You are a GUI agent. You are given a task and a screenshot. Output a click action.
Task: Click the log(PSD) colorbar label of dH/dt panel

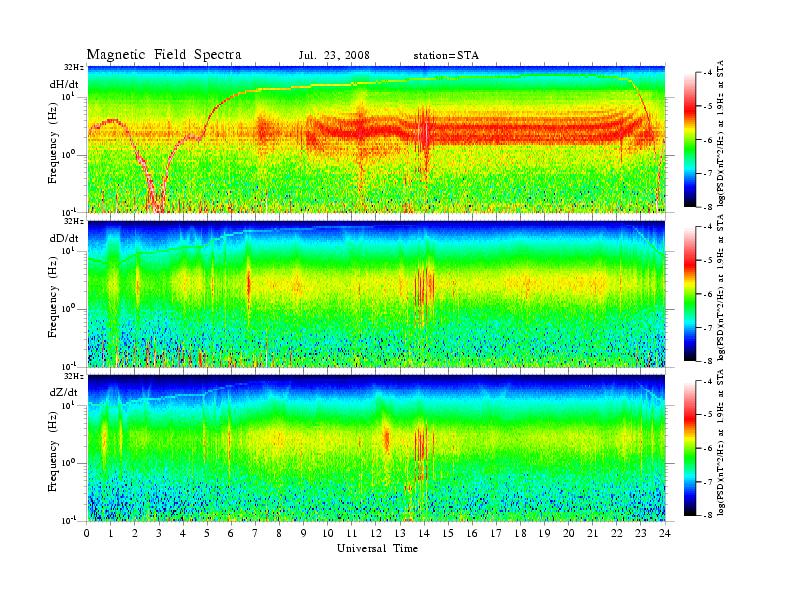(x=721, y=133)
